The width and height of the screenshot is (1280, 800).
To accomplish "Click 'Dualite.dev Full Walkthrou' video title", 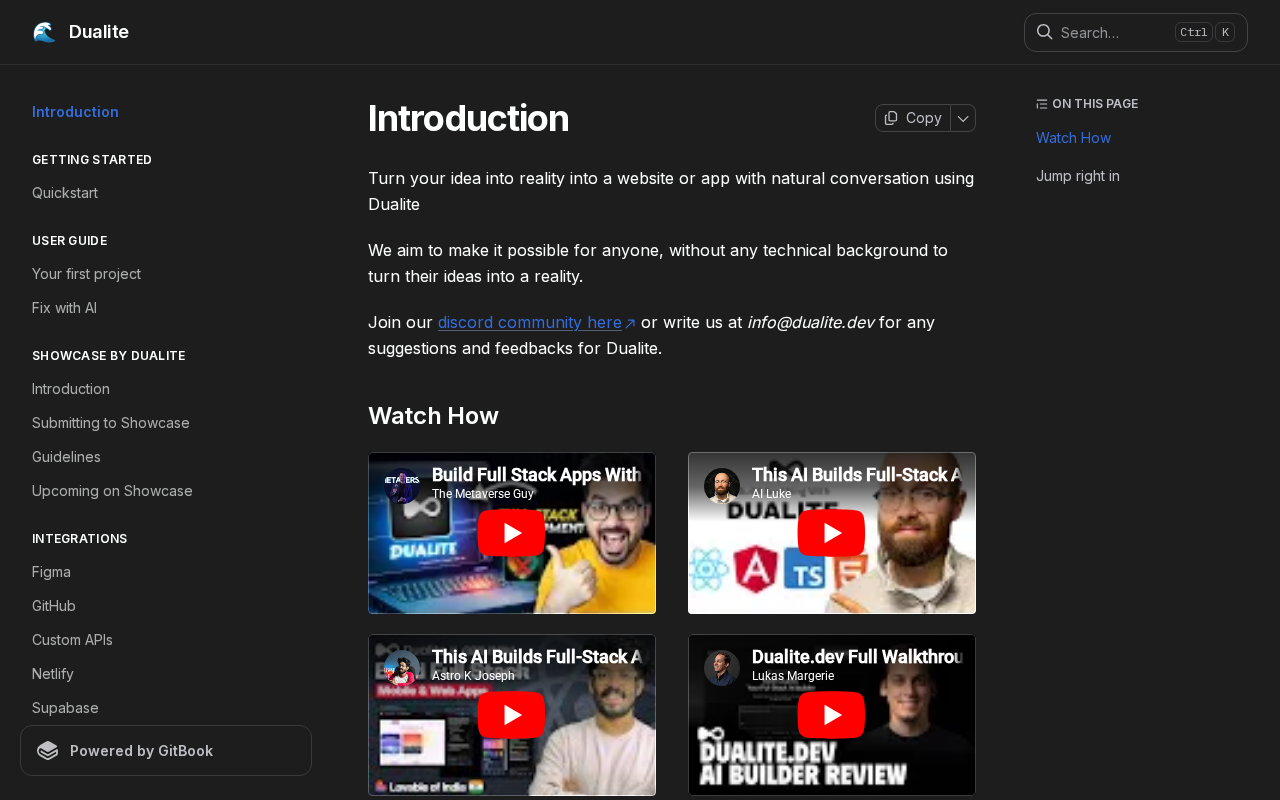I will 857,657.
